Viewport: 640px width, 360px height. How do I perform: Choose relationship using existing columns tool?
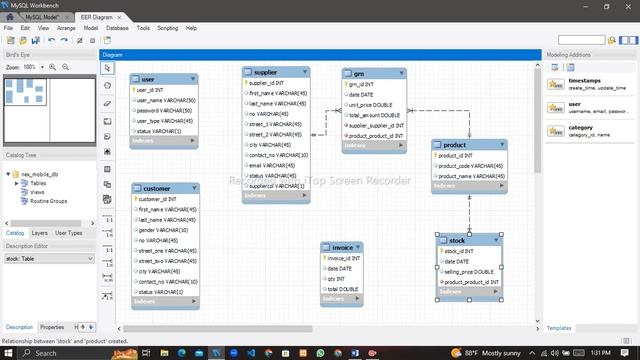tap(107, 296)
